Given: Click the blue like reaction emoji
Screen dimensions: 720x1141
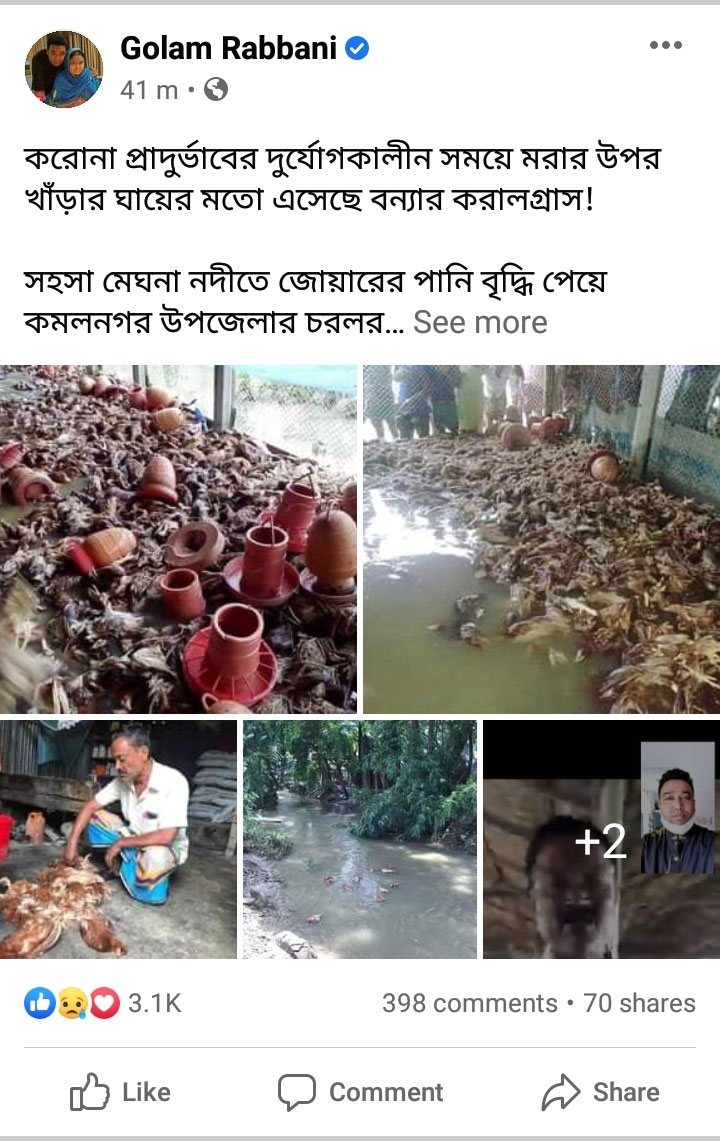Looking at the screenshot, I should pyautogui.click(x=39, y=1003).
